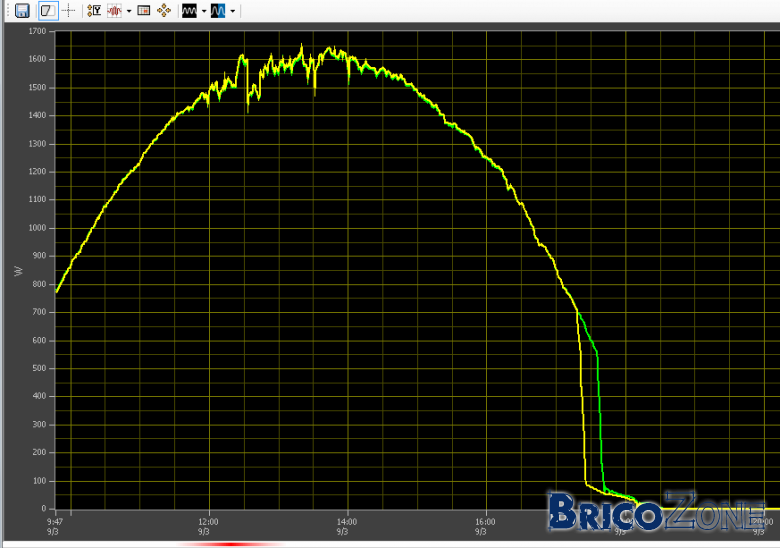The height and width of the screenshot is (548, 780).
Task: Click the 1700 Y-axis value label
Action: [37, 31]
